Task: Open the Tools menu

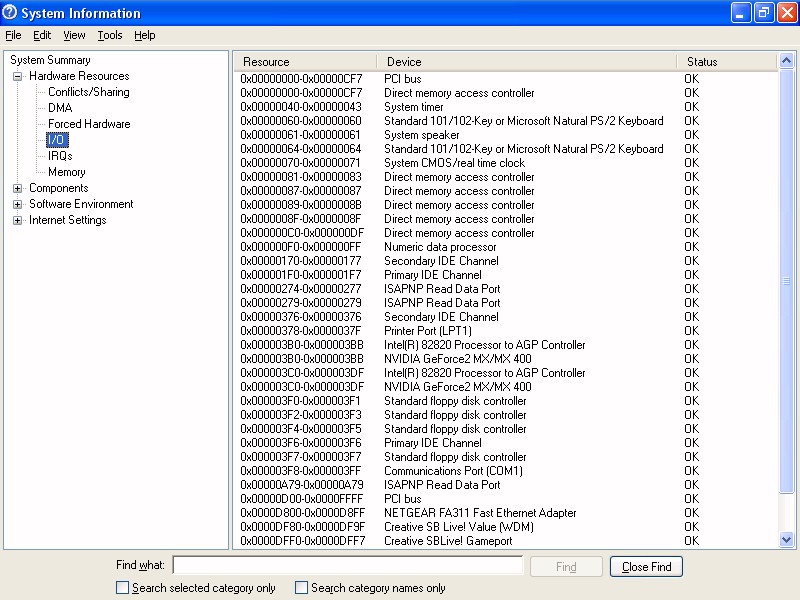Action: click(x=110, y=35)
